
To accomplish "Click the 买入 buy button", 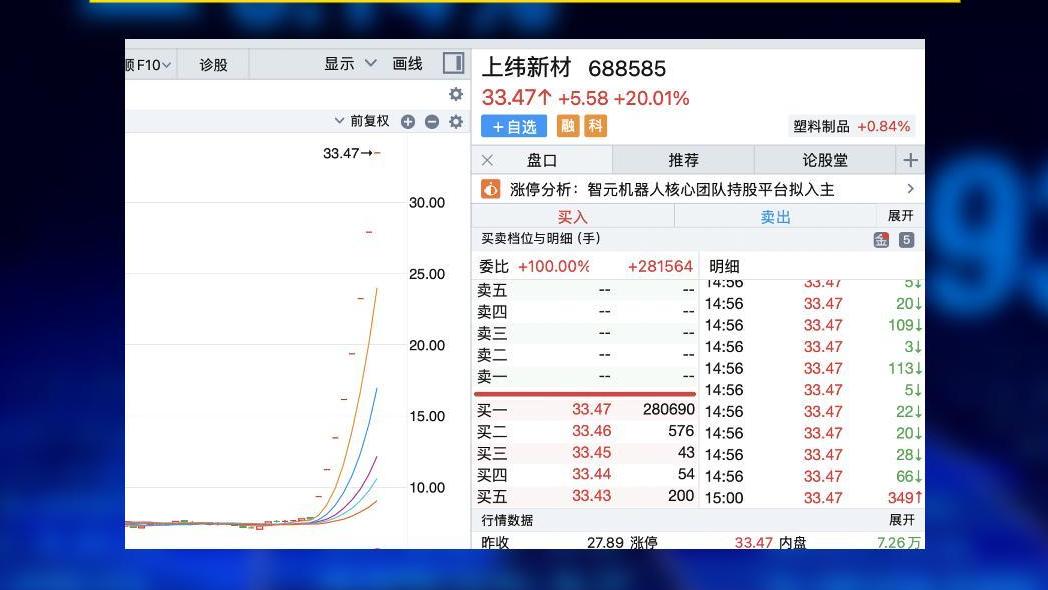I will [573, 216].
